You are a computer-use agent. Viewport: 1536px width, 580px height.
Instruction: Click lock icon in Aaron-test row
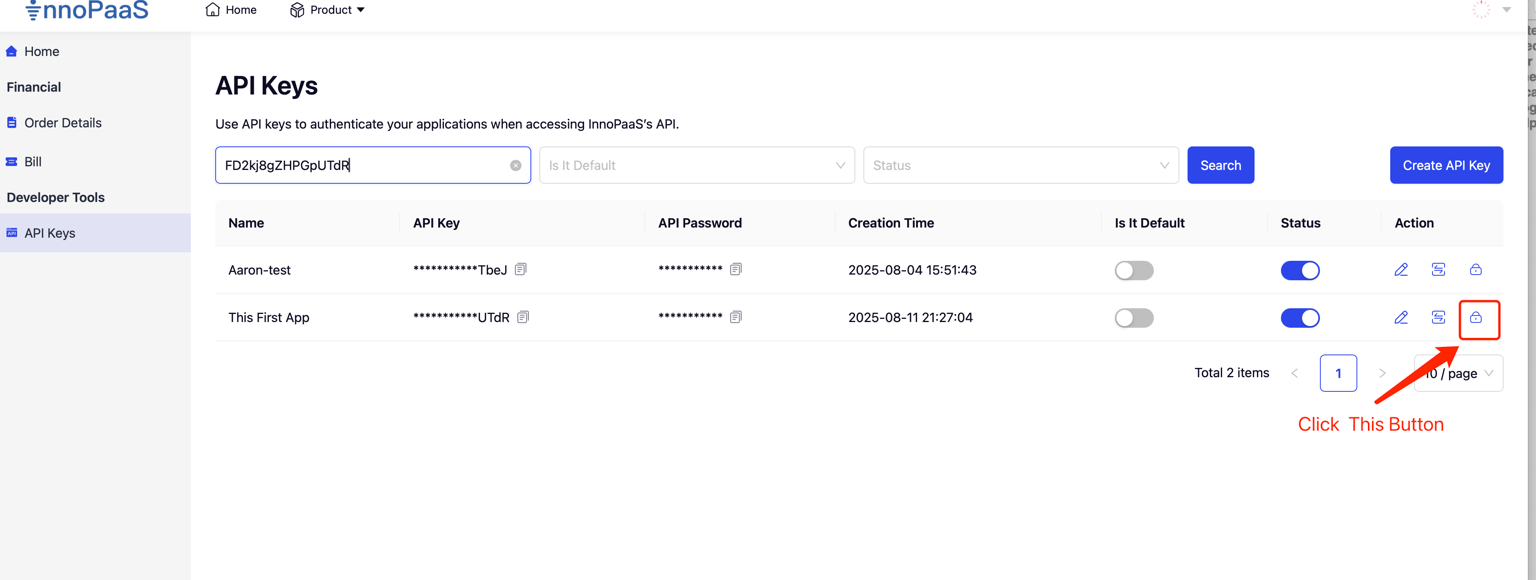click(1476, 270)
